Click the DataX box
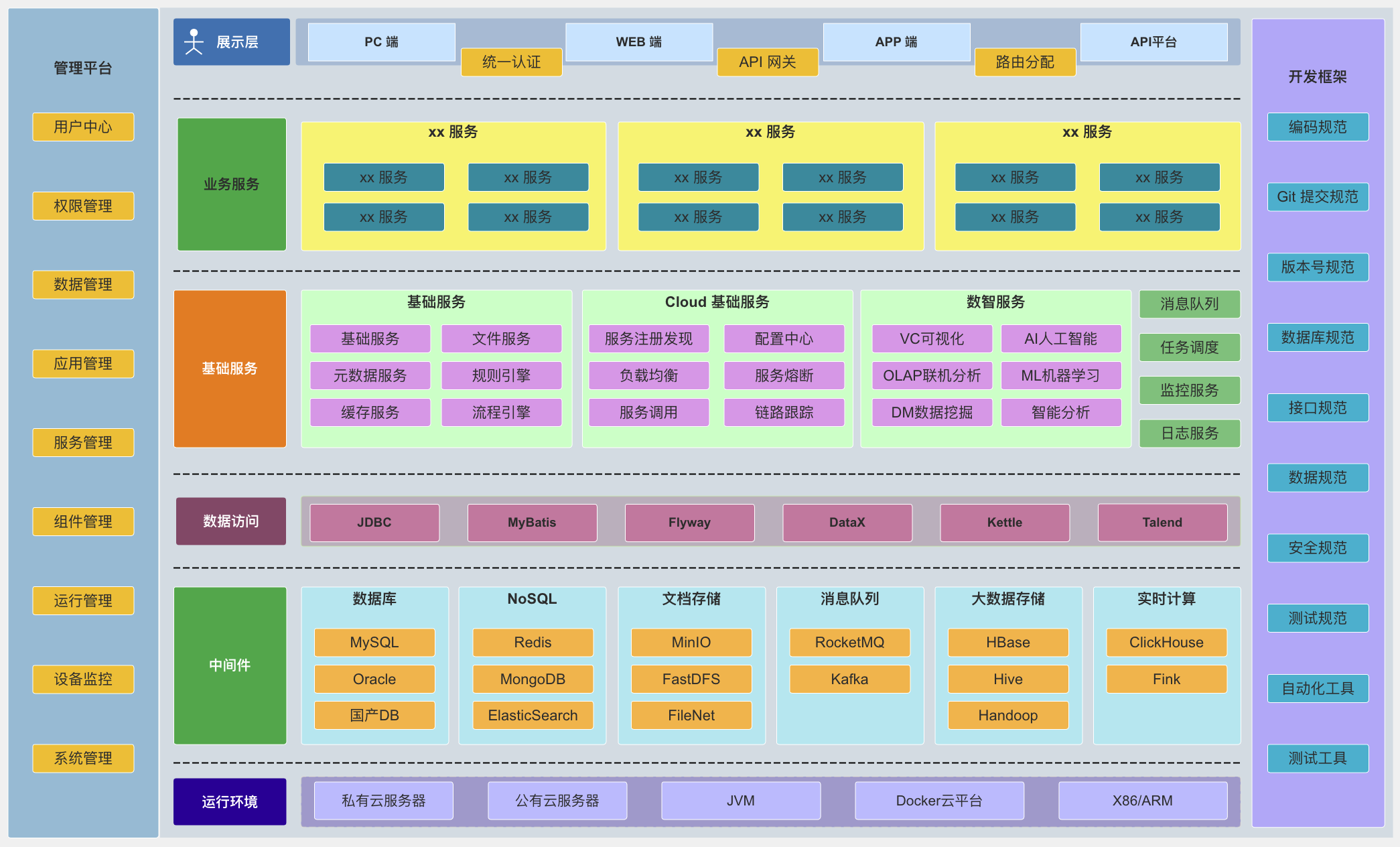The image size is (1400, 847). (x=847, y=523)
